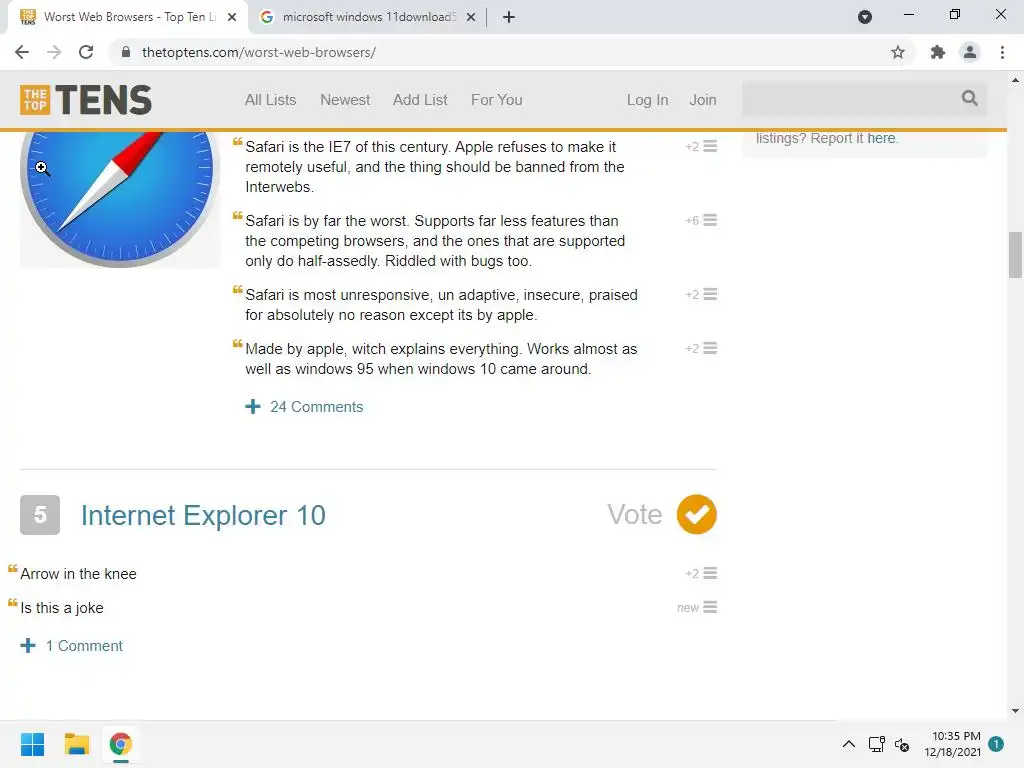Screen dimensions: 1024x768
Task: Click the address bar URL
Action: [259, 52]
